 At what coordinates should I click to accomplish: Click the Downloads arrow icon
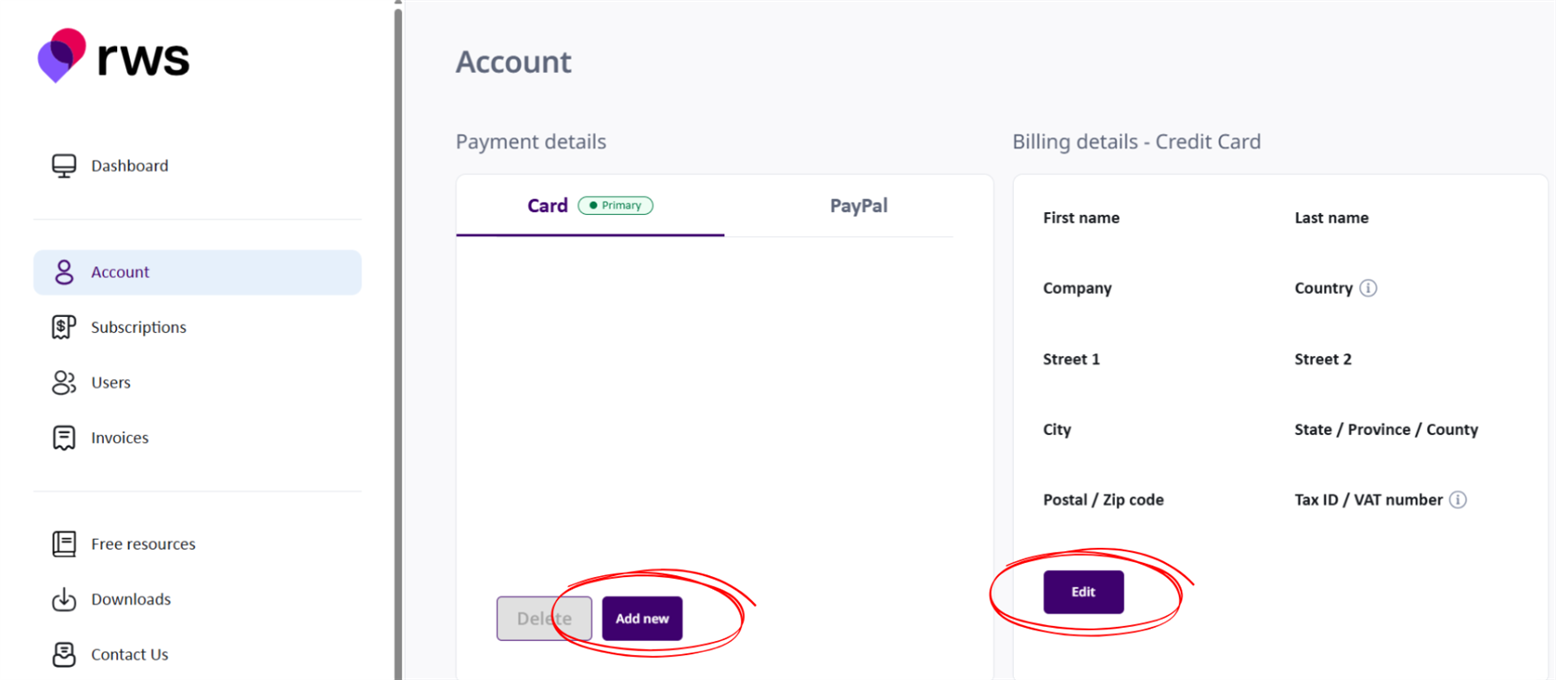[x=64, y=600]
